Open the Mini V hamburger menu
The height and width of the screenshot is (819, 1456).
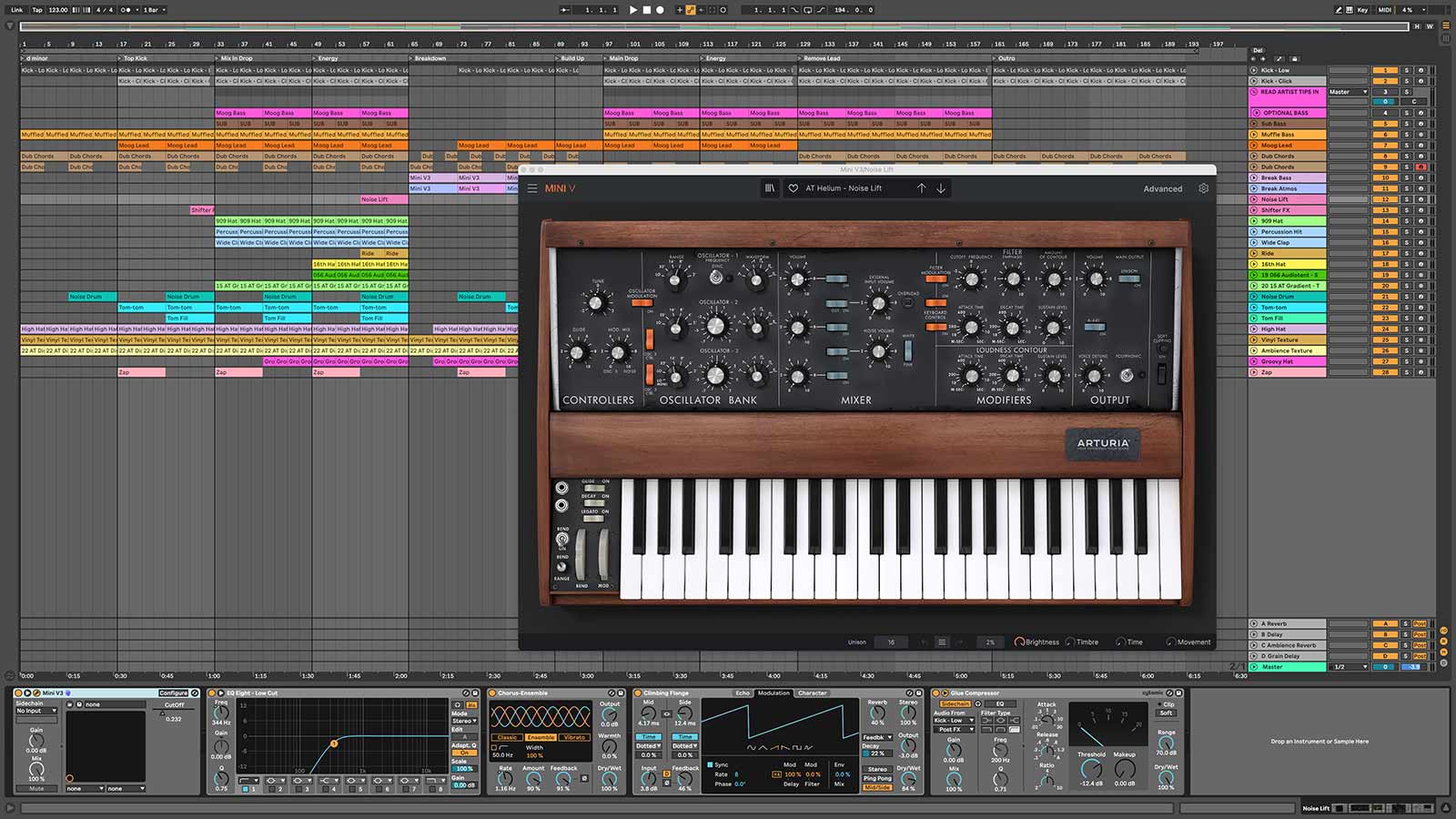(532, 188)
